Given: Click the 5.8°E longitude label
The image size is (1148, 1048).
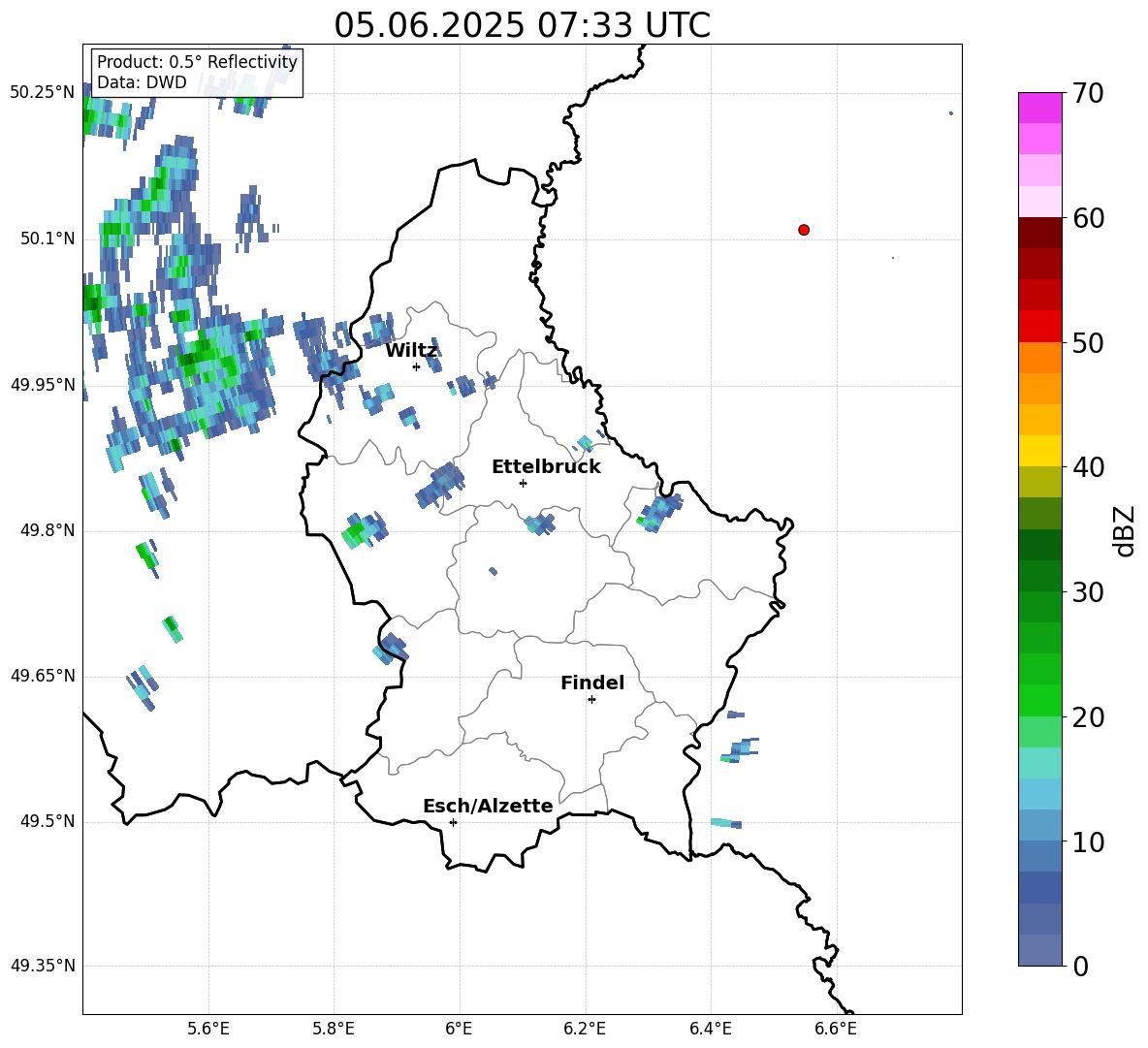Looking at the screenshot, I should [334, 1029].
